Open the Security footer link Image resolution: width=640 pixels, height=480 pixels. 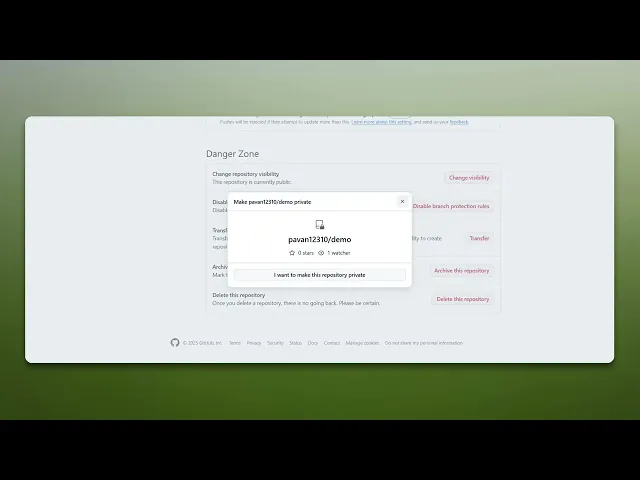pyautogui.click(x=275, y=343)
